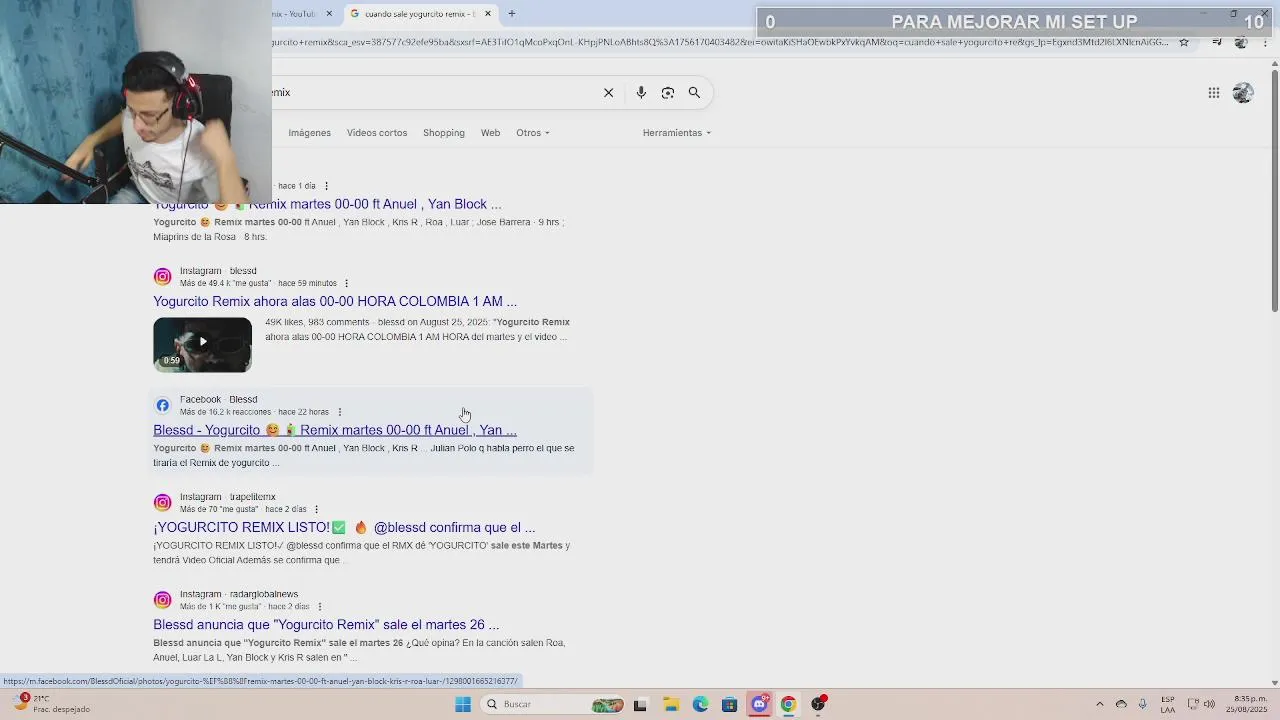Open the Windows Start menu

(463, 704)
